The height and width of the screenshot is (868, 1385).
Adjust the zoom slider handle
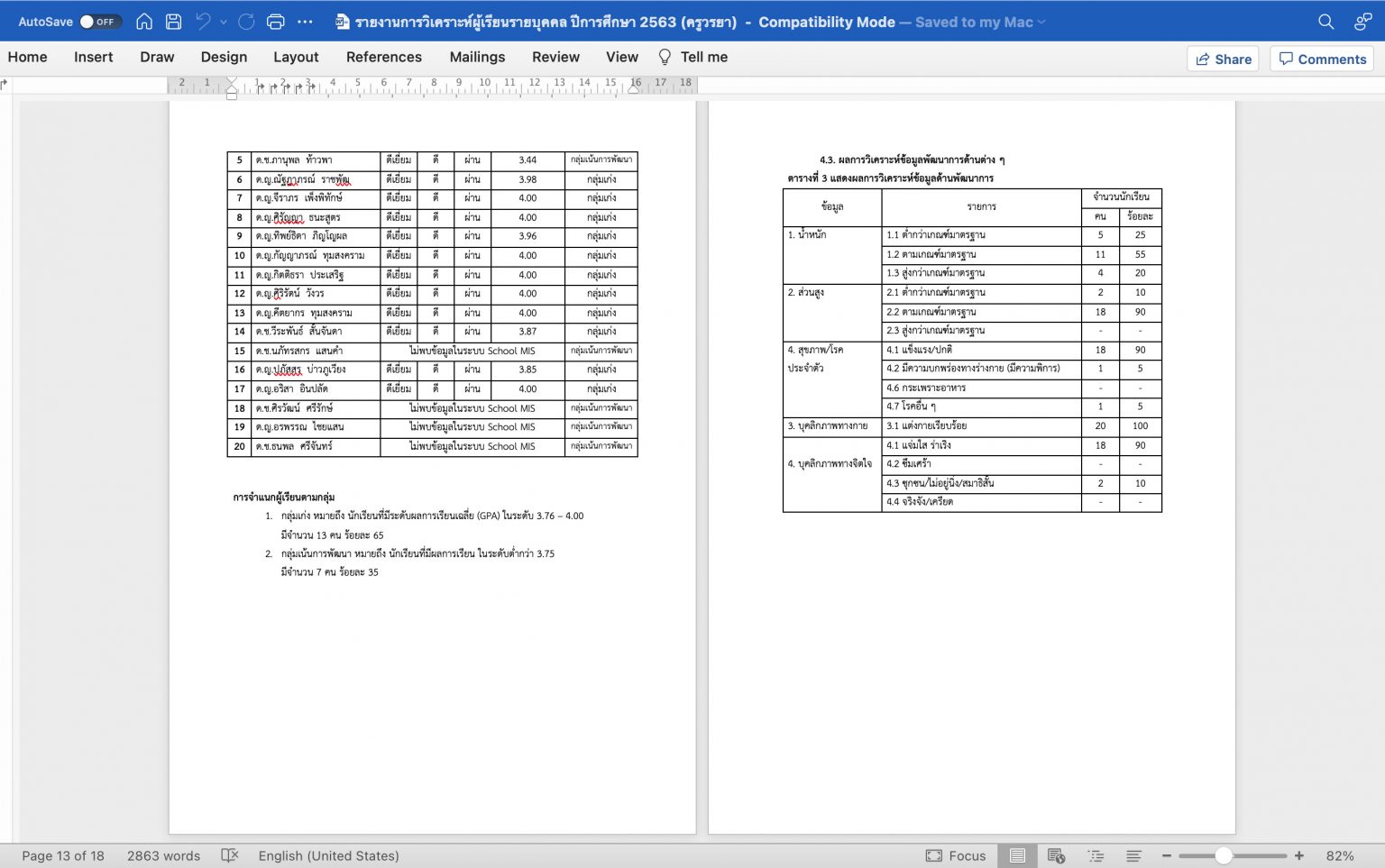click(x=1224, y=855)
